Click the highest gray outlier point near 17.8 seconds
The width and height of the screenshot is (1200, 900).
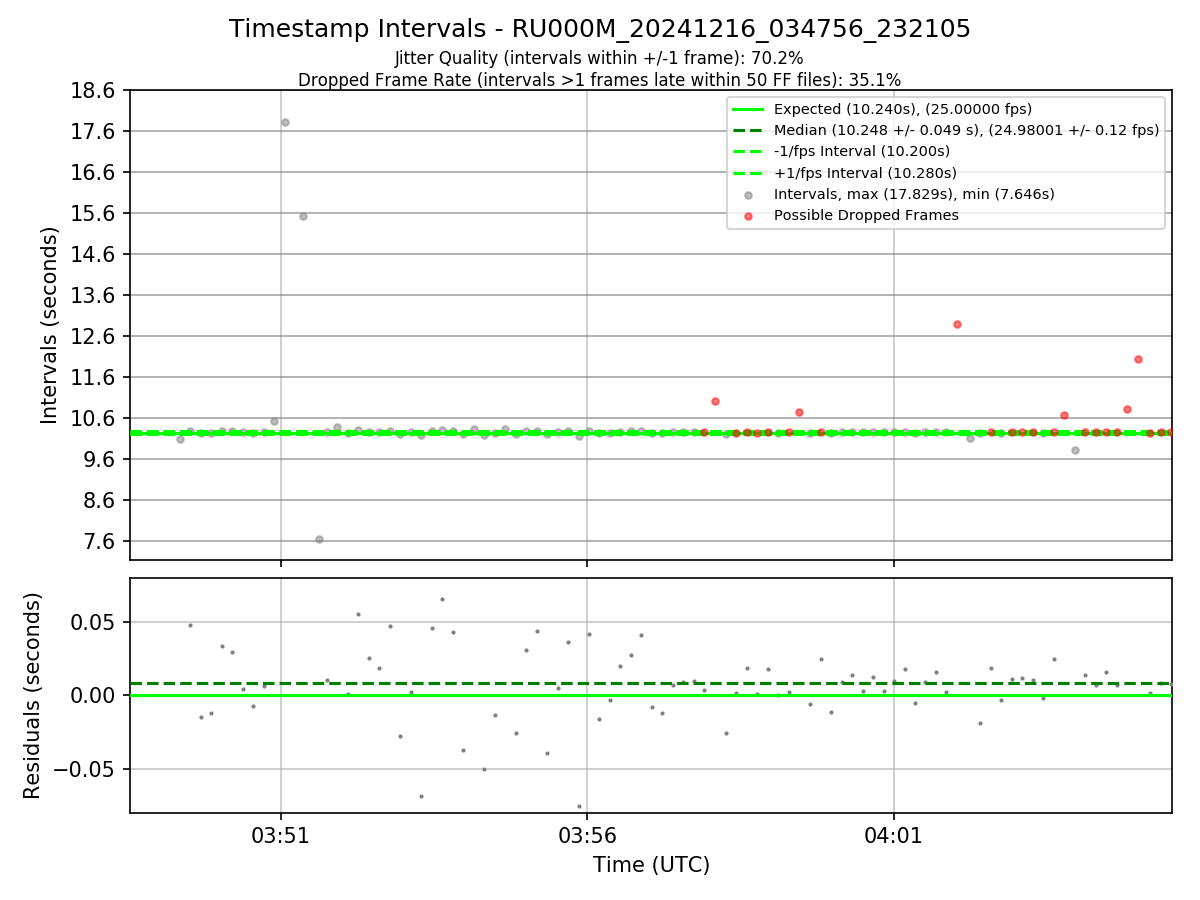(x=285, y=122)
